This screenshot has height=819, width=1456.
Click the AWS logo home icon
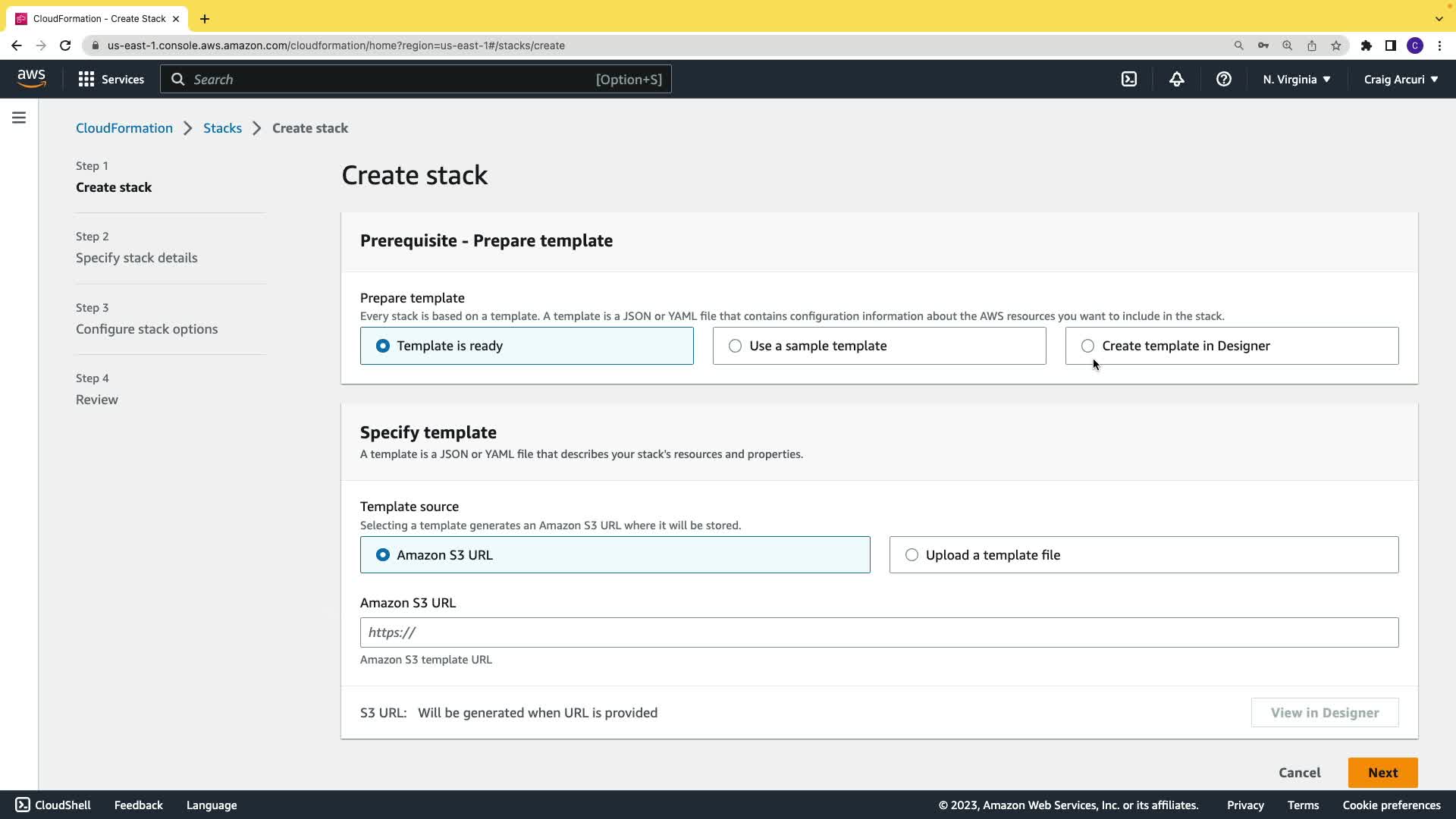click(x=31, y=79)
